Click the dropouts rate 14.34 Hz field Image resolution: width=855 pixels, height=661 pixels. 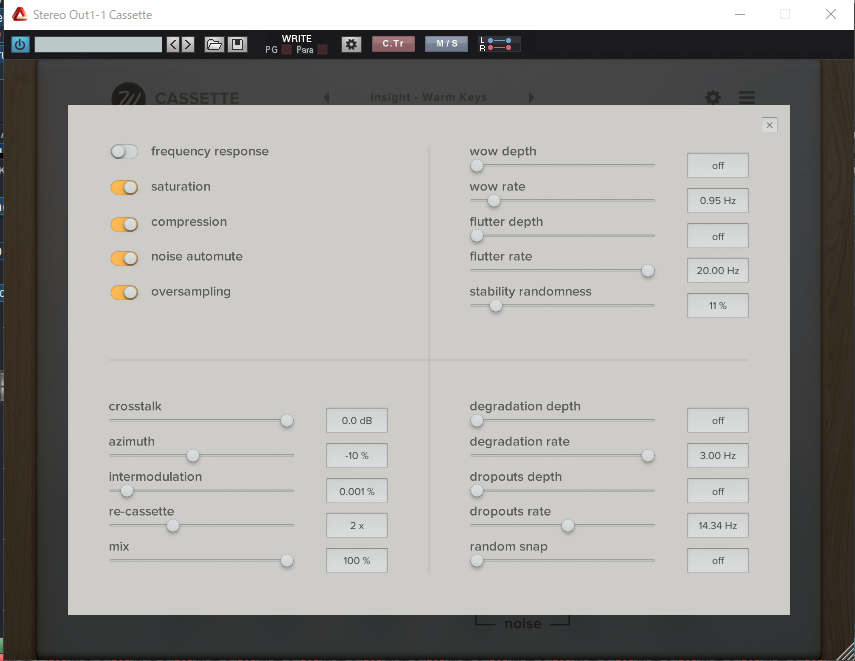pos(718,526)
